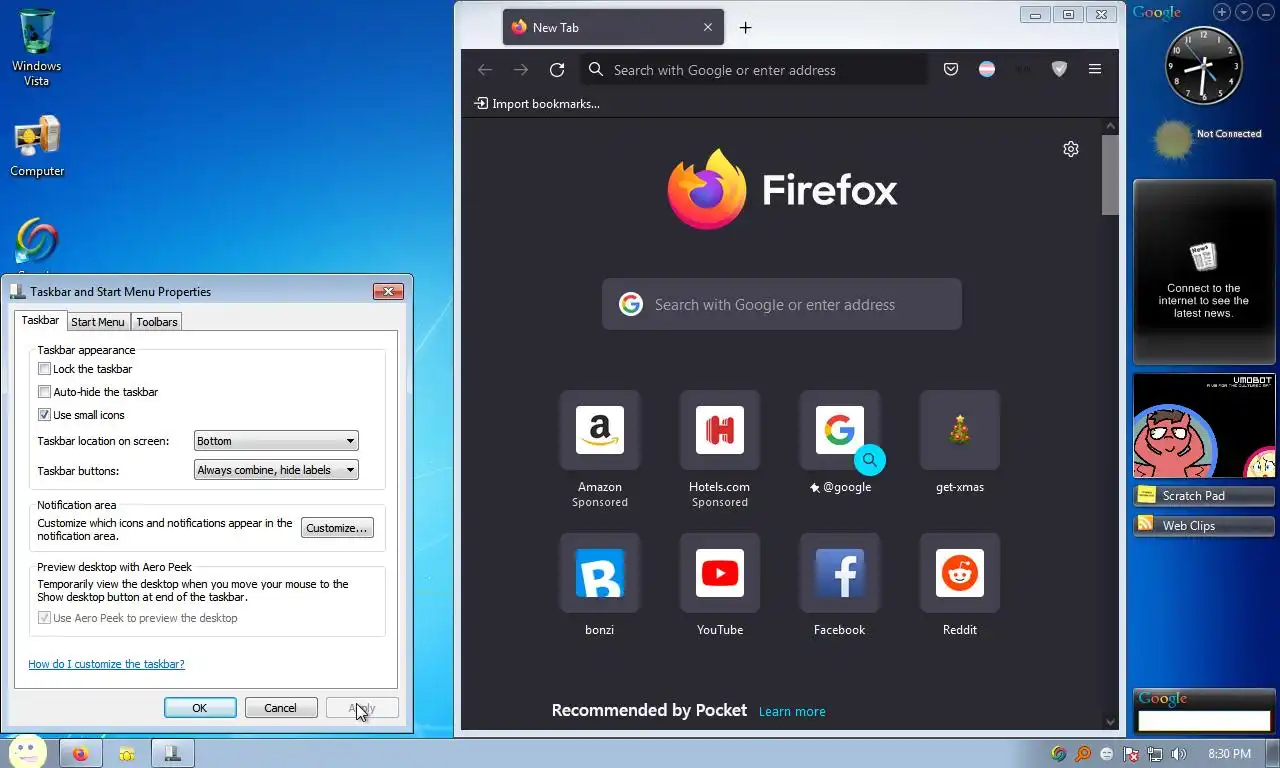Click the swirl app tray icon
The width and height of the screenshot is (1280, 768).
tap(1059, 754)
